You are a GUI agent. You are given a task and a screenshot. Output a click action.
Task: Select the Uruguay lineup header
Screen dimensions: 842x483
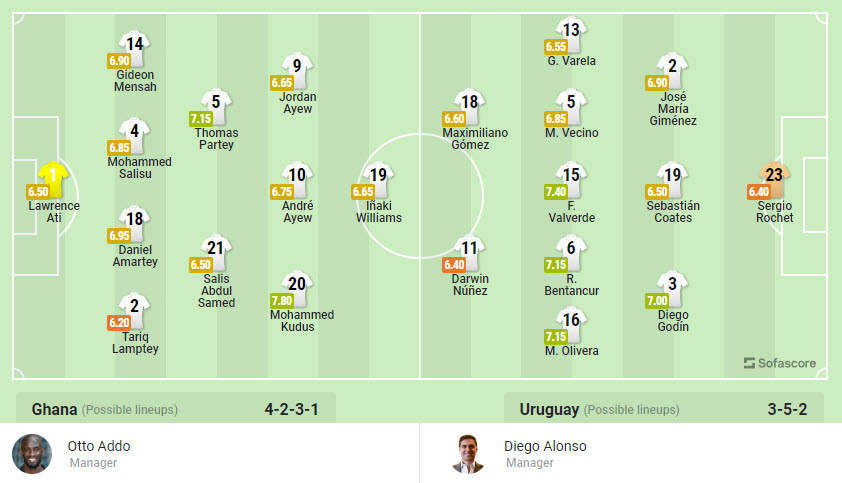coord(549,410)
